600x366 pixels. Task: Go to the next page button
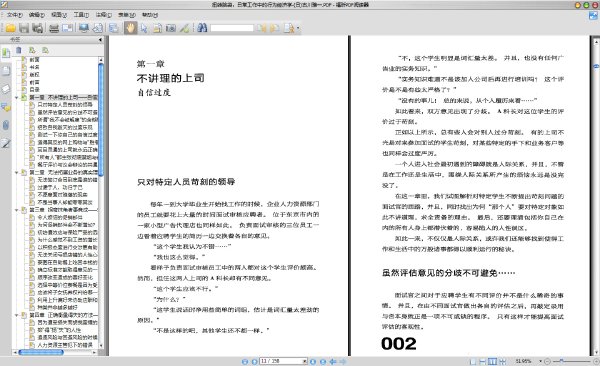(313, 361)
